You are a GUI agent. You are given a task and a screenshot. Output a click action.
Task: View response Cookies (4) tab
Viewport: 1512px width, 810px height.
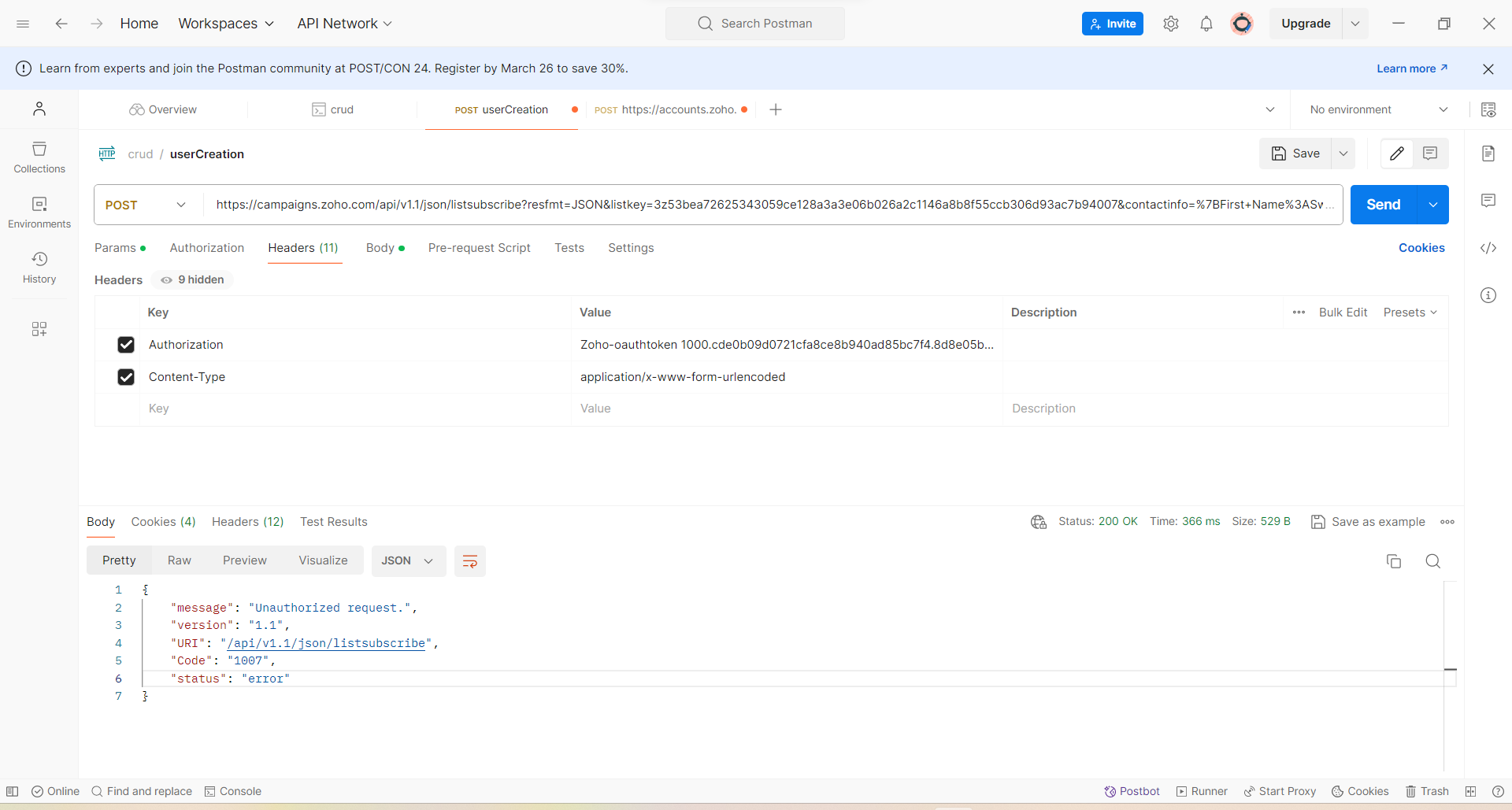(163, 522)
